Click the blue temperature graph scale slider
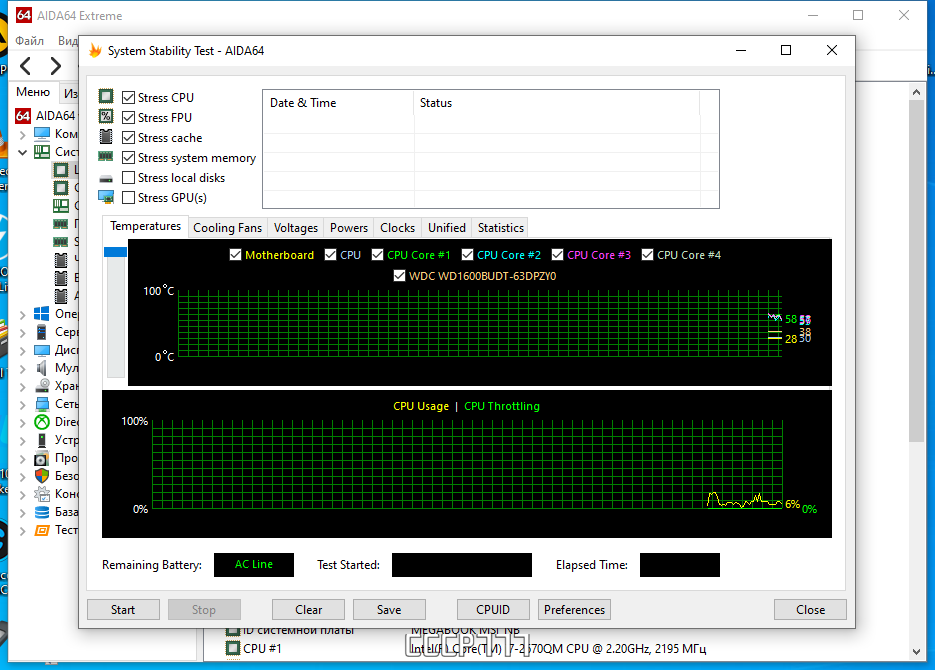This screenshot has width=935, height=670. pyautogui.click(x=115, y=252)
